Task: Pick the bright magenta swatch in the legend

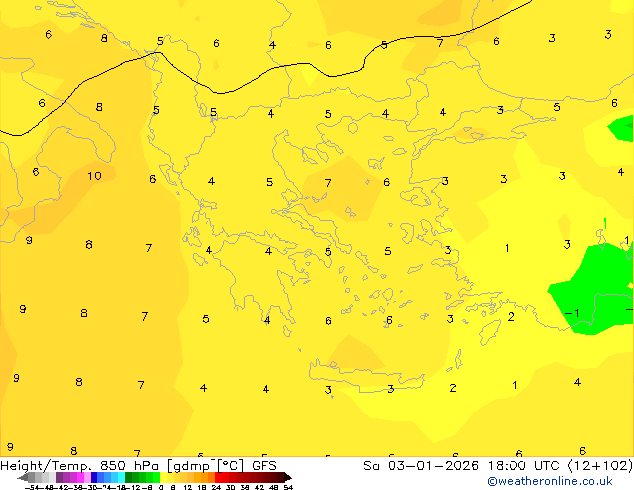Action: (x=80, y=477)
